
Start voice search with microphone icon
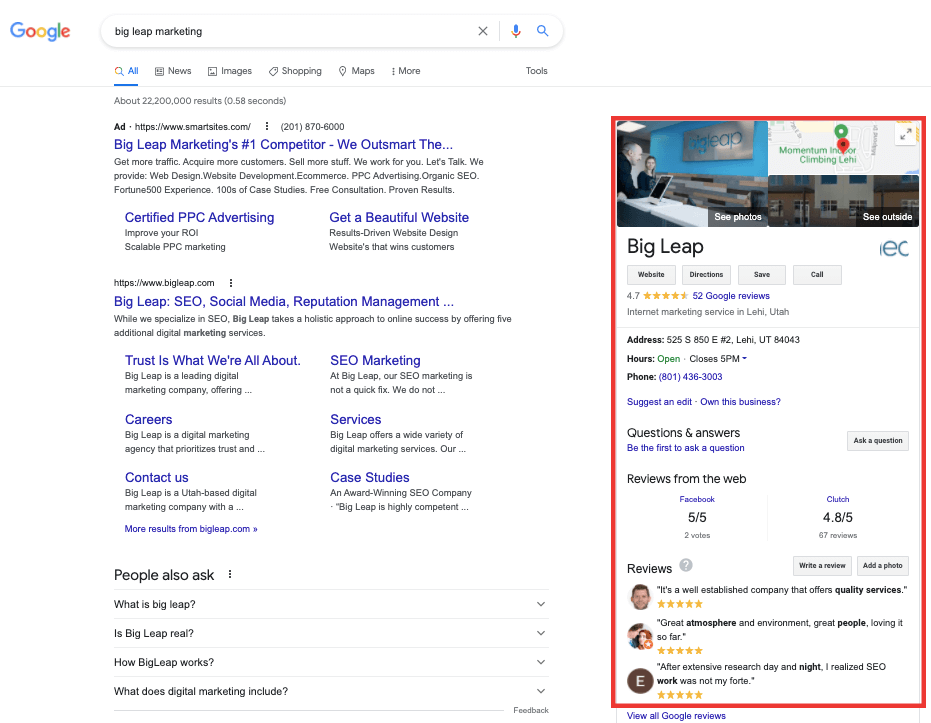tap(515, 31)
